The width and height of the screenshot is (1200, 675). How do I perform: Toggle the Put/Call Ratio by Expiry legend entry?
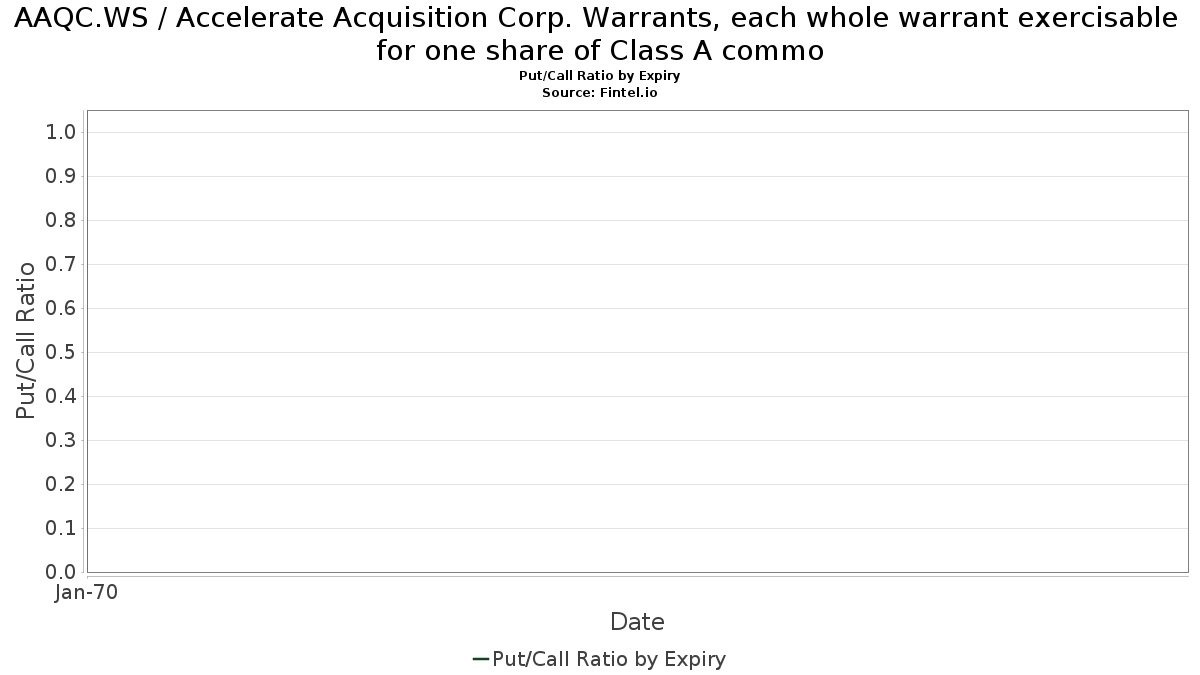599,659
